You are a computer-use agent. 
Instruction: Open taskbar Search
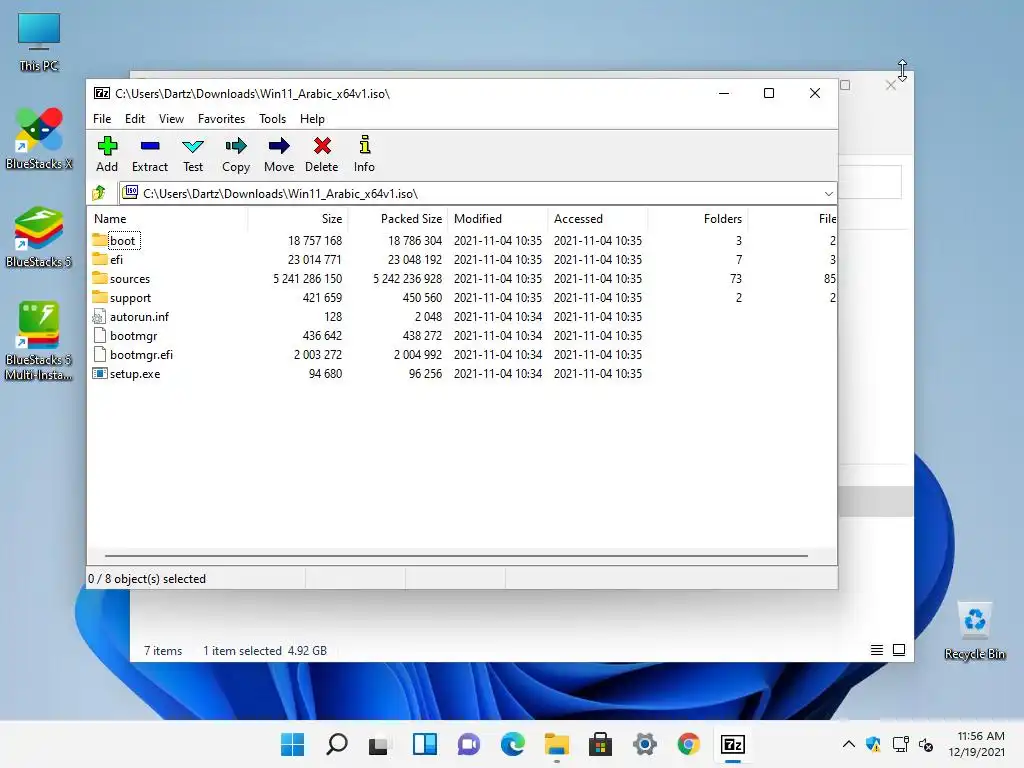point(337,744)
